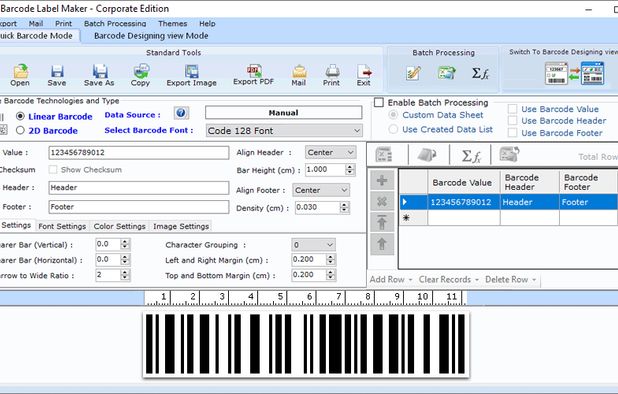Click the data sheet import icon above the table
Screen dimensions: 618x394
click(383, 155)
